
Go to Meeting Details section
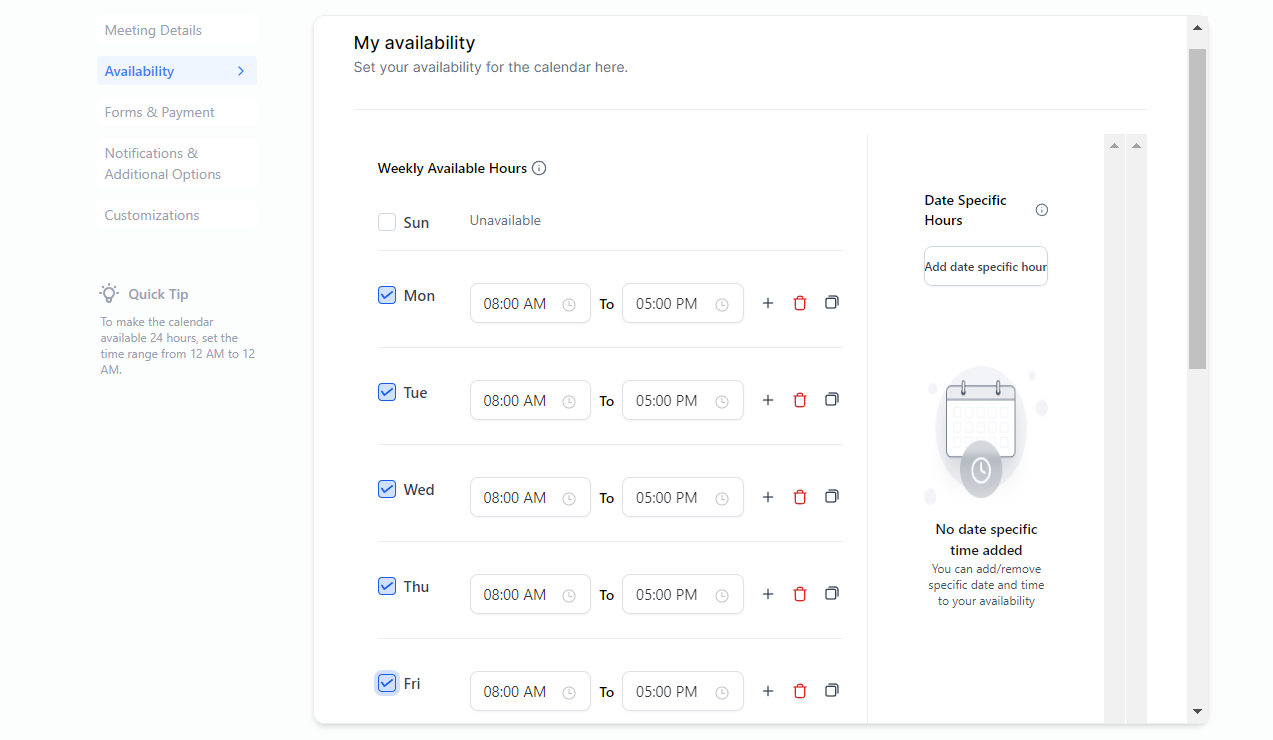pyautogui.click(x=153, y=30)
